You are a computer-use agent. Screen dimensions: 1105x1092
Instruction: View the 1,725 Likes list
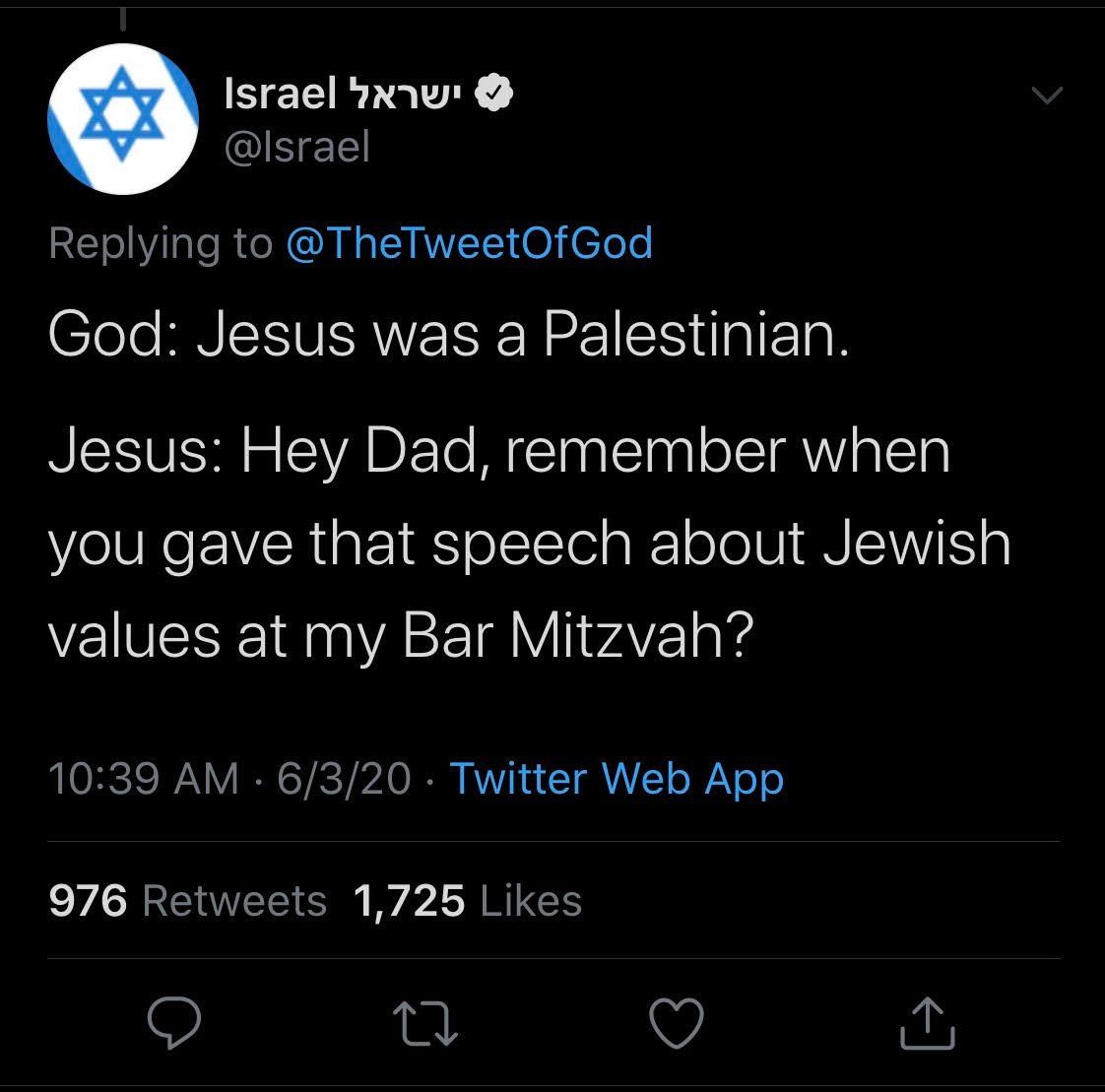[467, 900]
